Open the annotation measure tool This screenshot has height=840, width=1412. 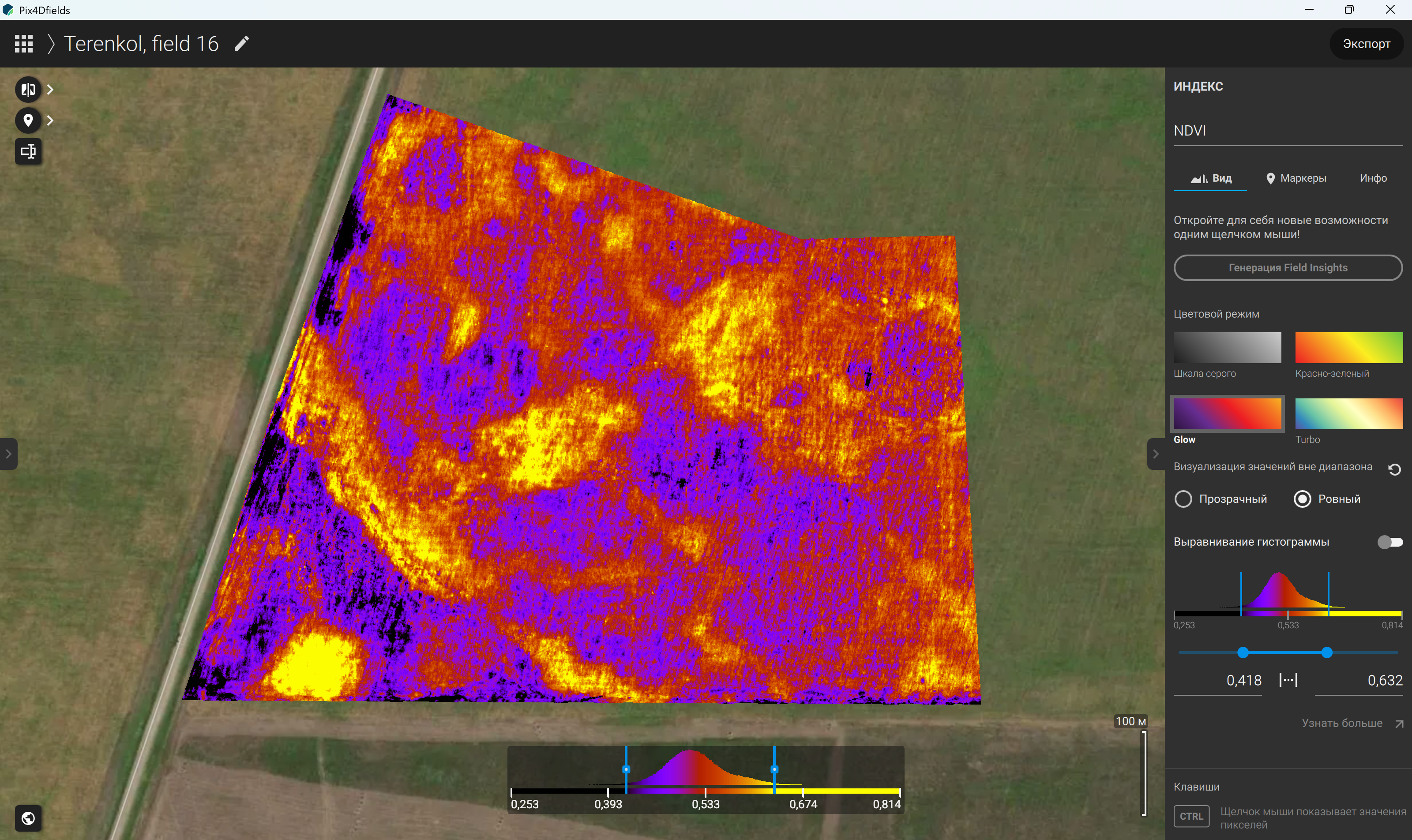(28, 151)
